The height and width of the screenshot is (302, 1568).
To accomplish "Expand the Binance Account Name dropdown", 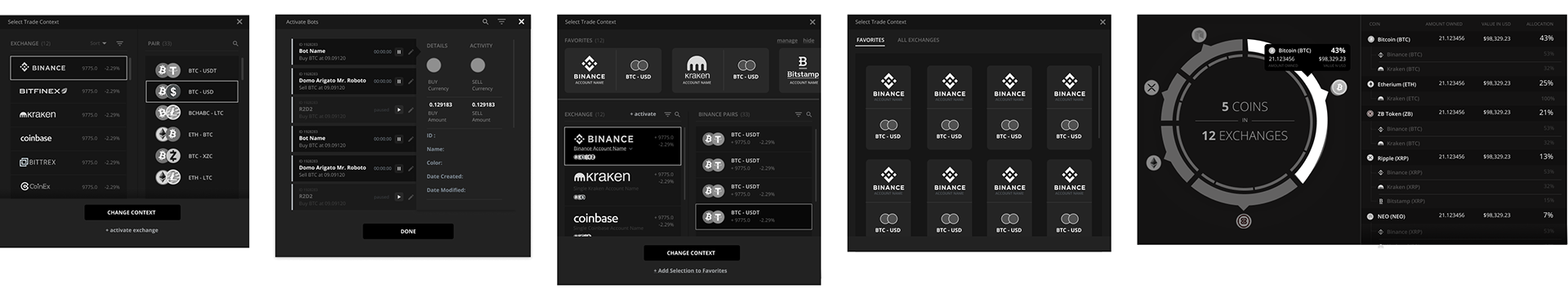I will [x=604, y=149].
